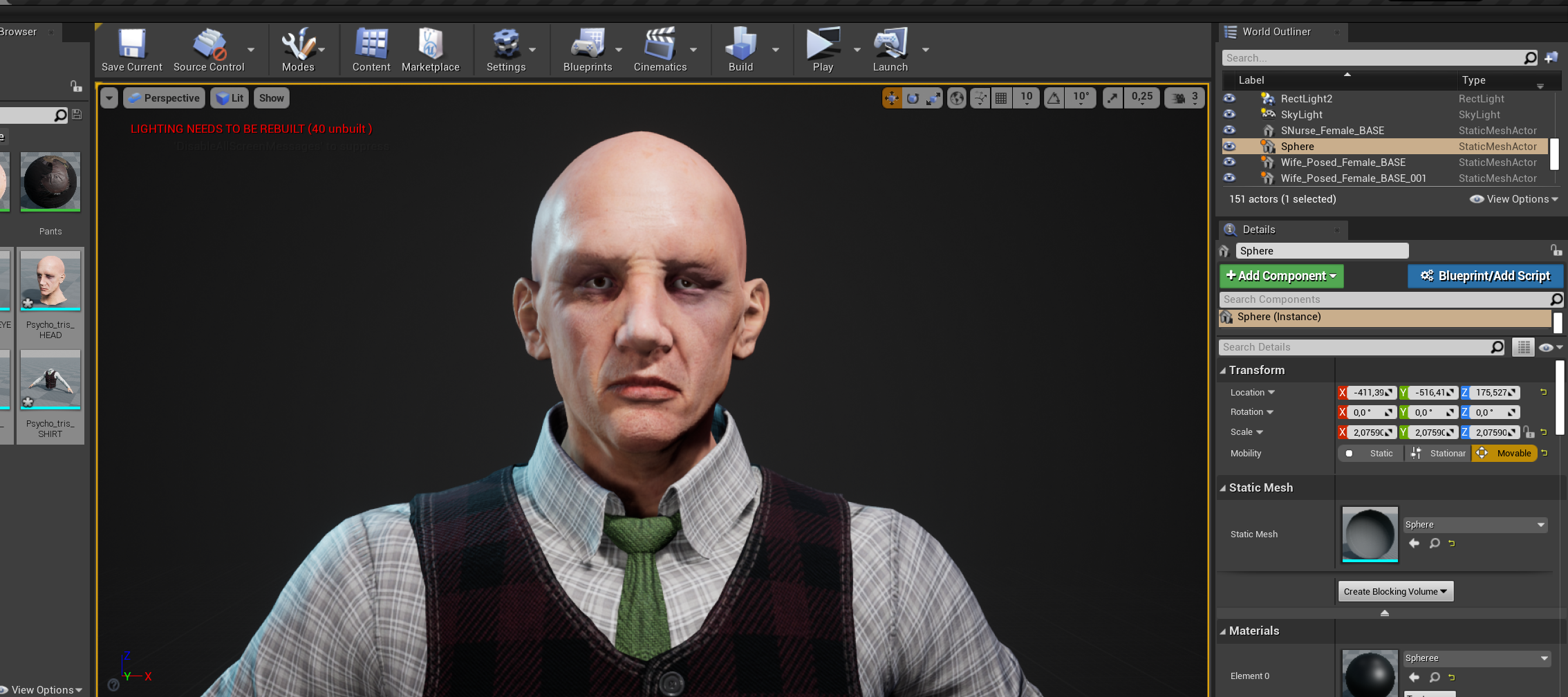Open Perspective viewport type menu
The height and width of the screenshot is (697, 1568).
click(x=165, y=98)
